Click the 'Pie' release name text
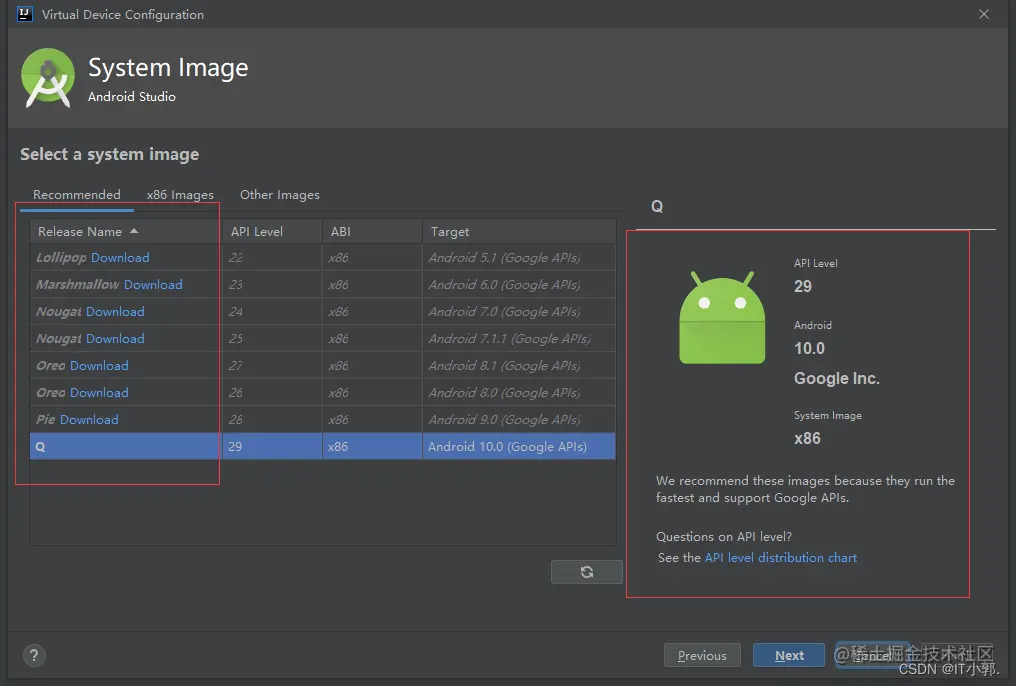 [x=45, y=420]
